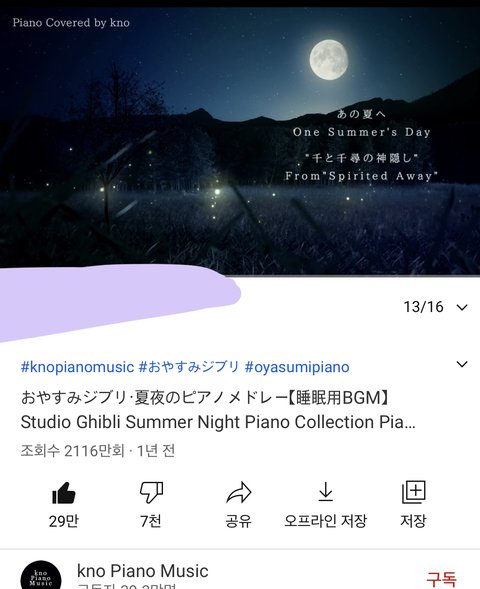
Task: Open the #knopianomusic hashtag
Action: click(x=77, y=367)
